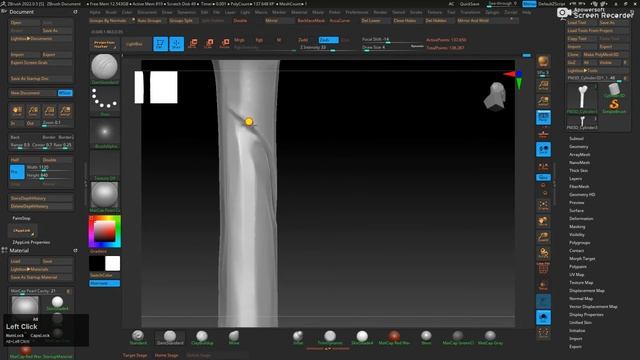Open the Render menu
The height and width of the screenshot is (360, 640).
380,12
